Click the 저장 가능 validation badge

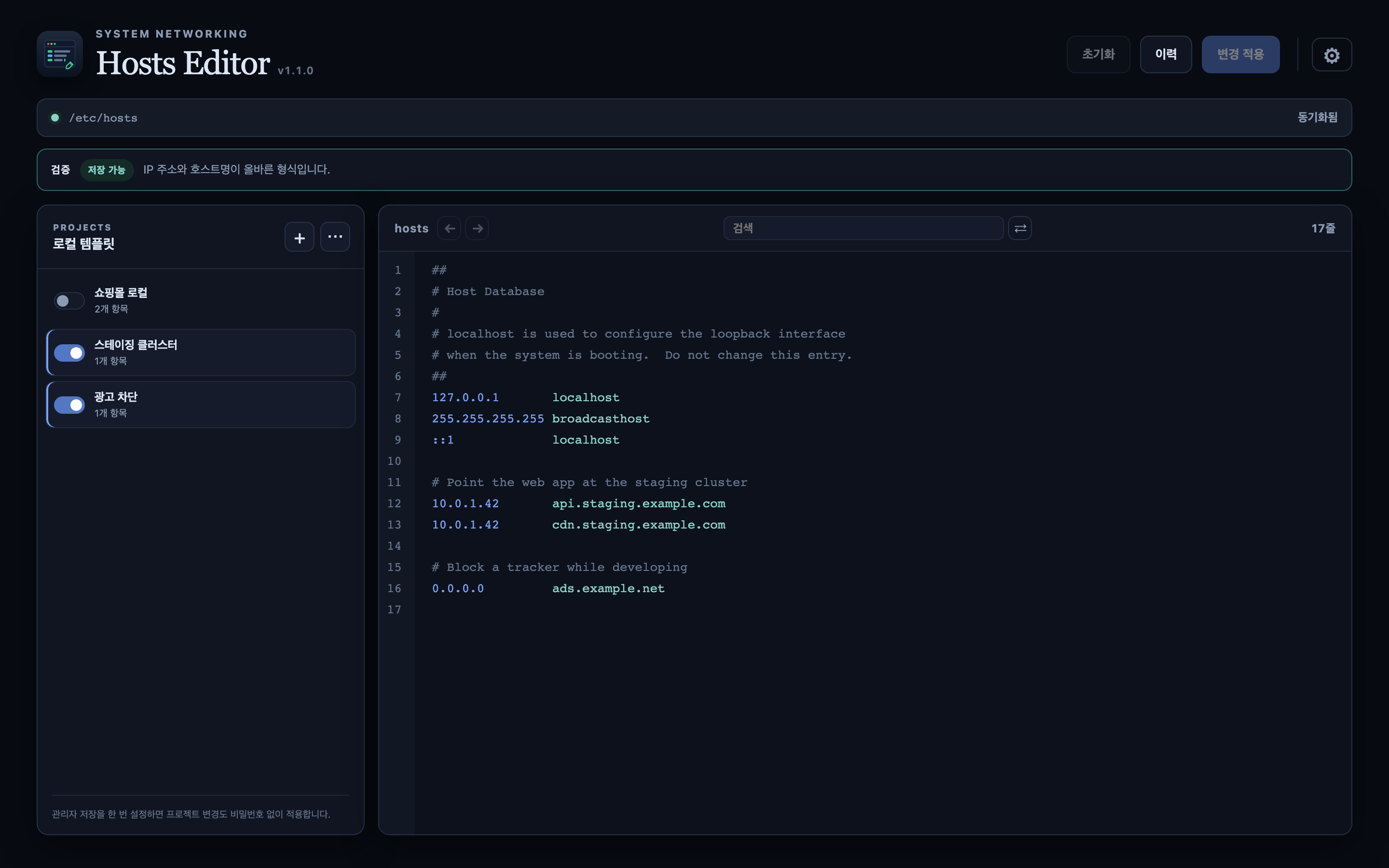tap(107, 170)
